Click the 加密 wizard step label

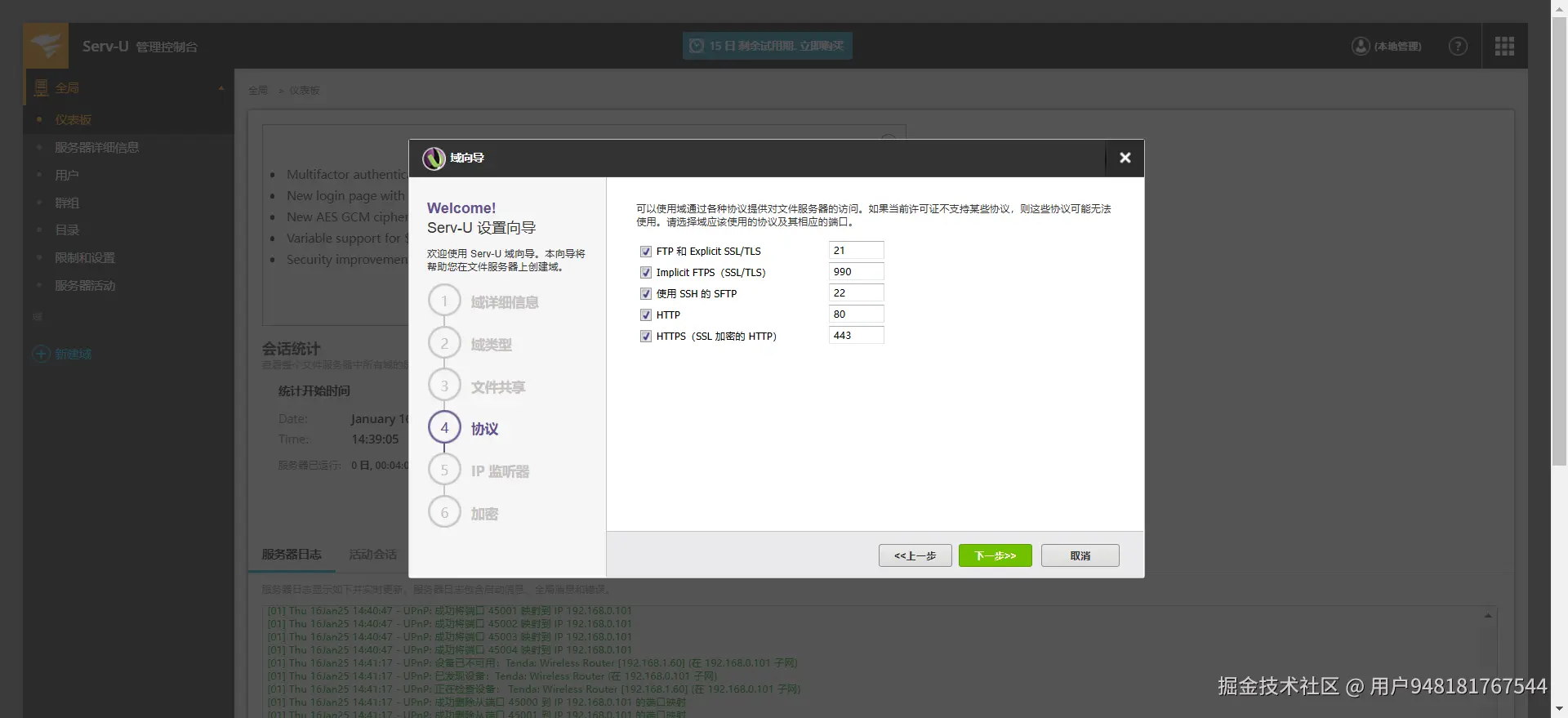[484, 514]
